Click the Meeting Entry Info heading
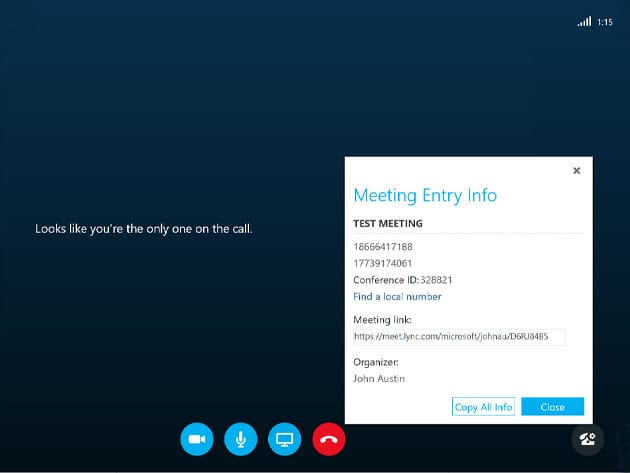The height and width of the screenshot is (473, 630). coord(425,195)
